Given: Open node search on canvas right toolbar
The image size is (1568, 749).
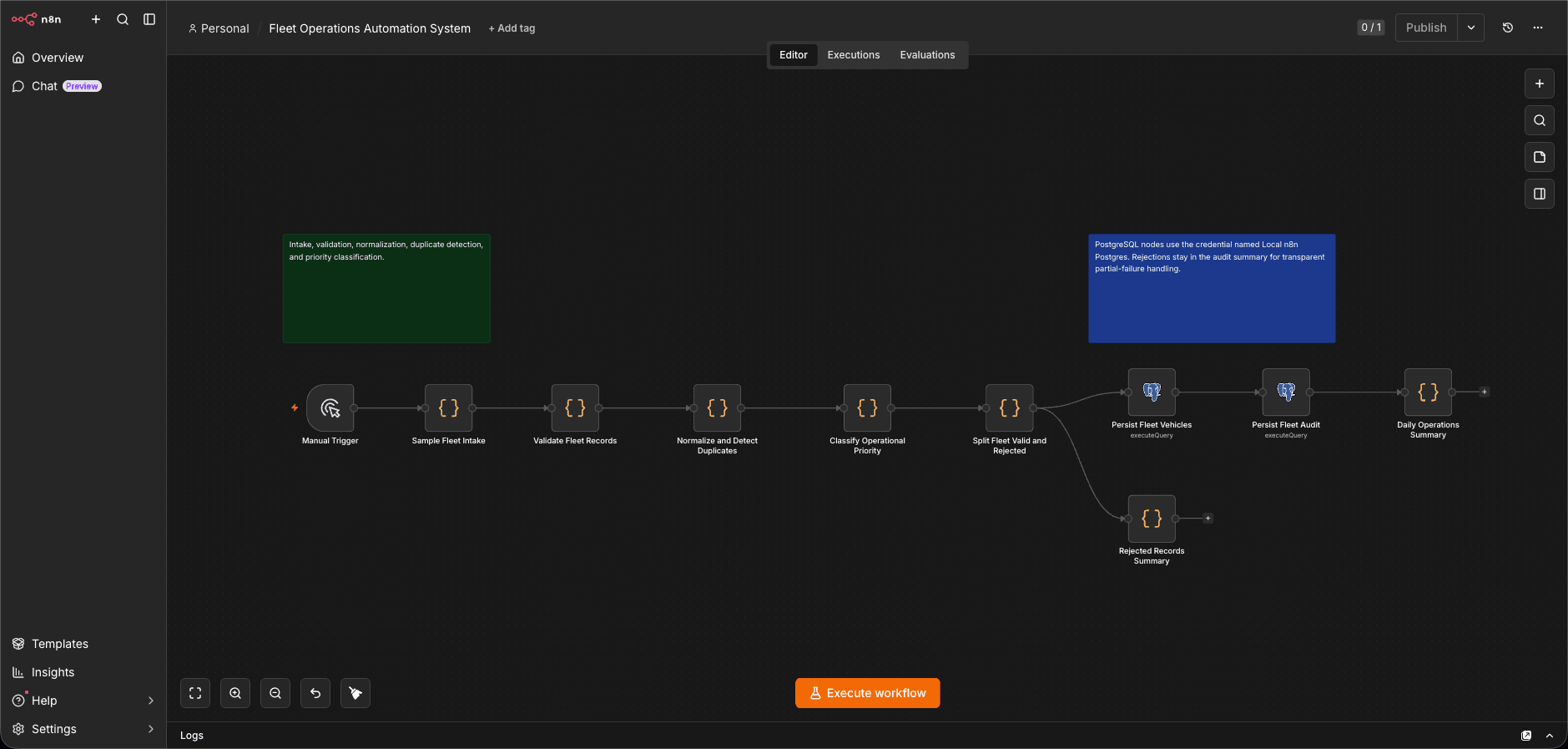Looking at the screenshot, I should point(1540,120).
